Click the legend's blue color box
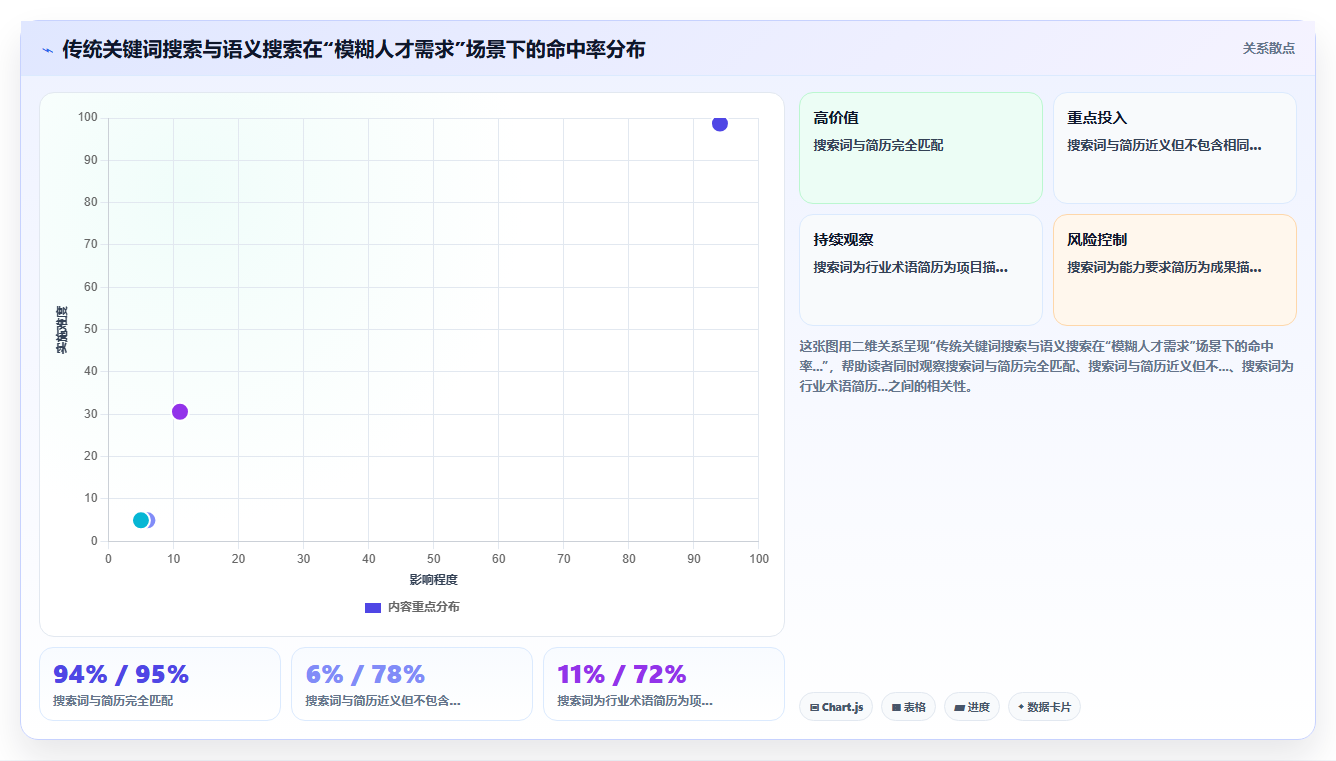The width and height of the screenshot is (1336, 761). [373, 607]
